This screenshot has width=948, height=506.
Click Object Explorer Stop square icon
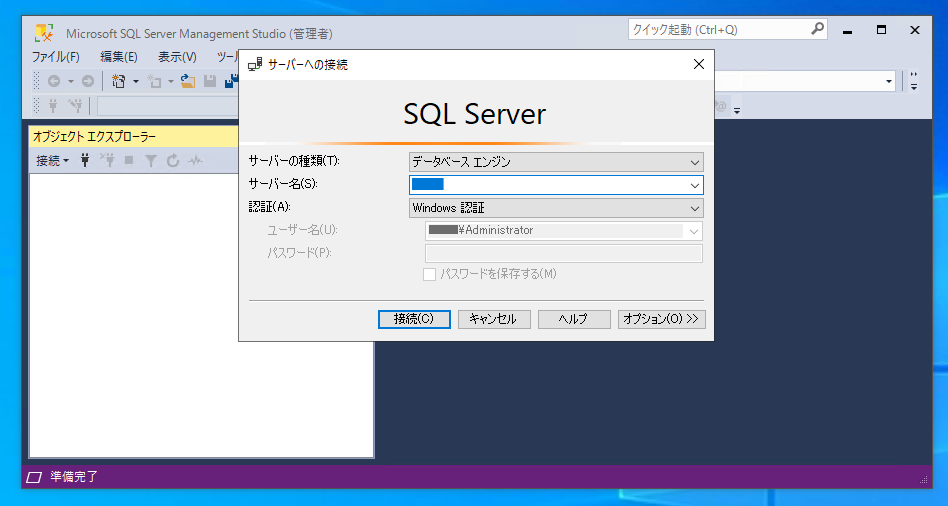point(129,160)
